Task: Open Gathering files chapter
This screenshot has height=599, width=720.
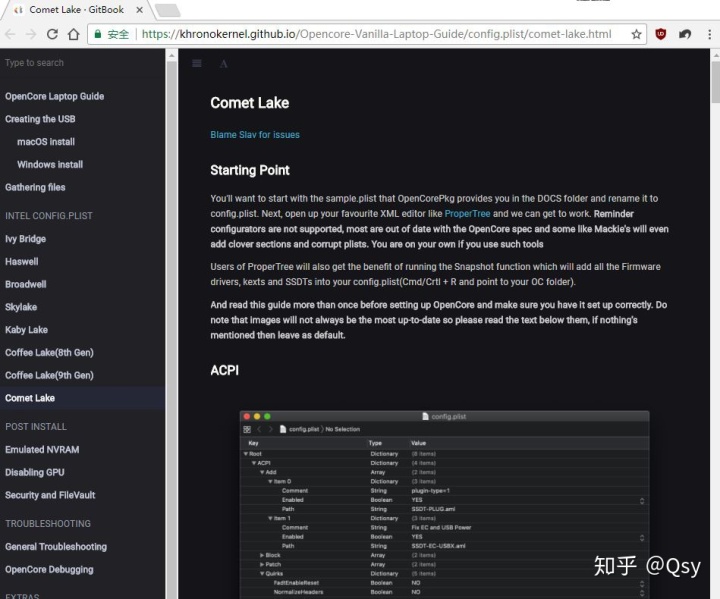Action: point(35,187)
